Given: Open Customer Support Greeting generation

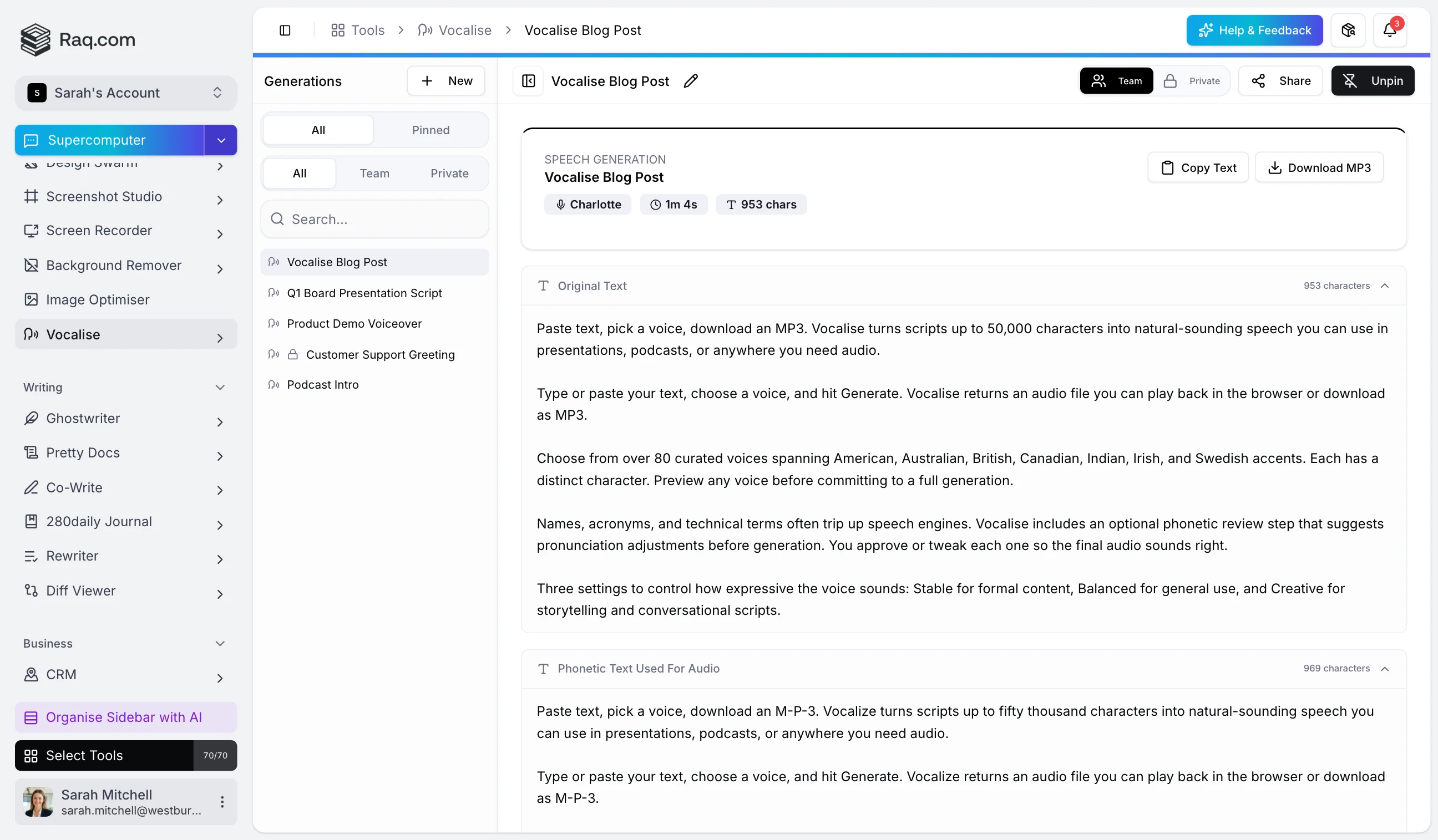Looking at the screenshot, I should pos(374,354).
